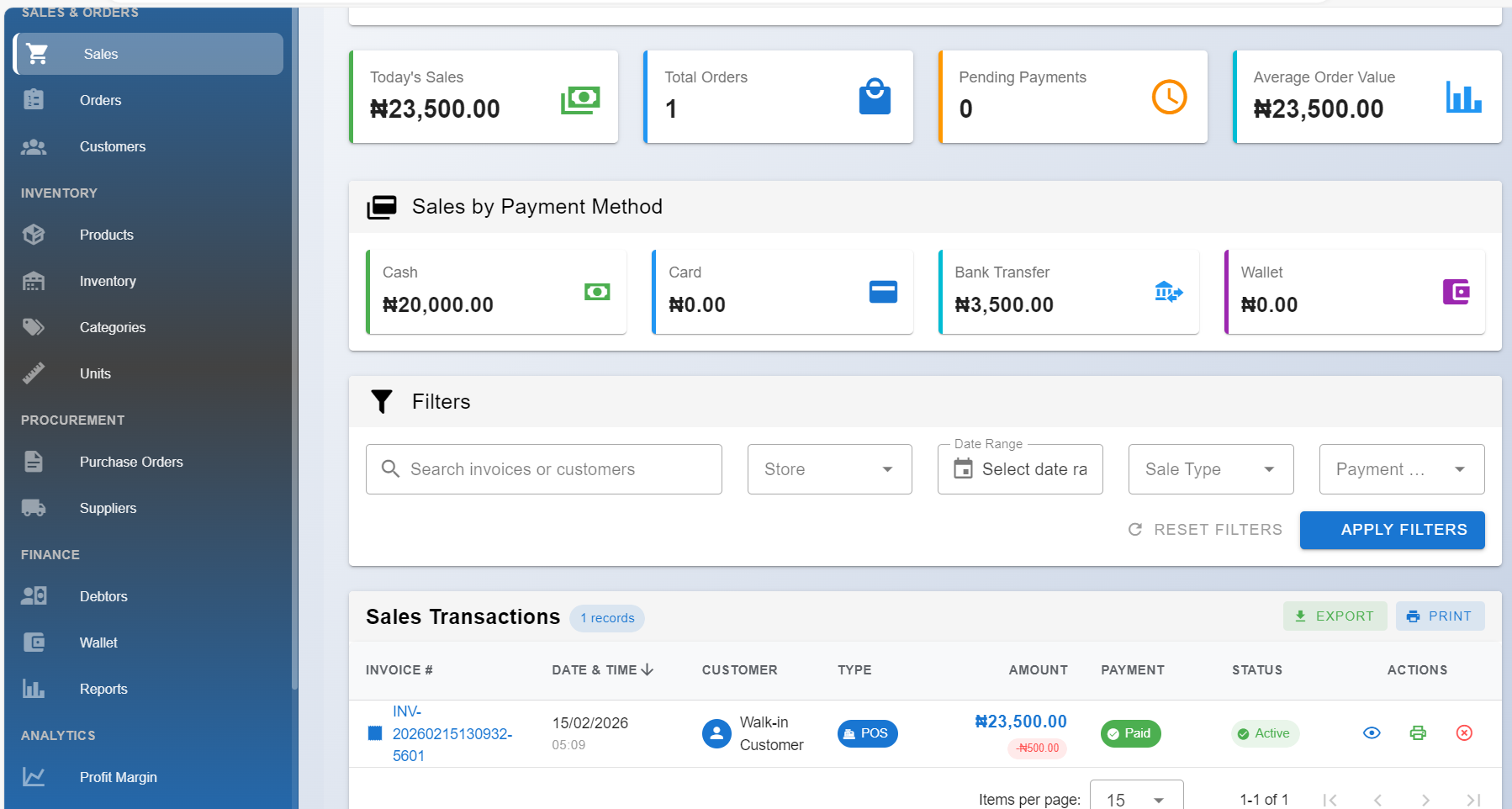The height and width of the screenshot is (809, 1512).
Task: Select the Debtors menu item
Action: [x=104, y=595]
